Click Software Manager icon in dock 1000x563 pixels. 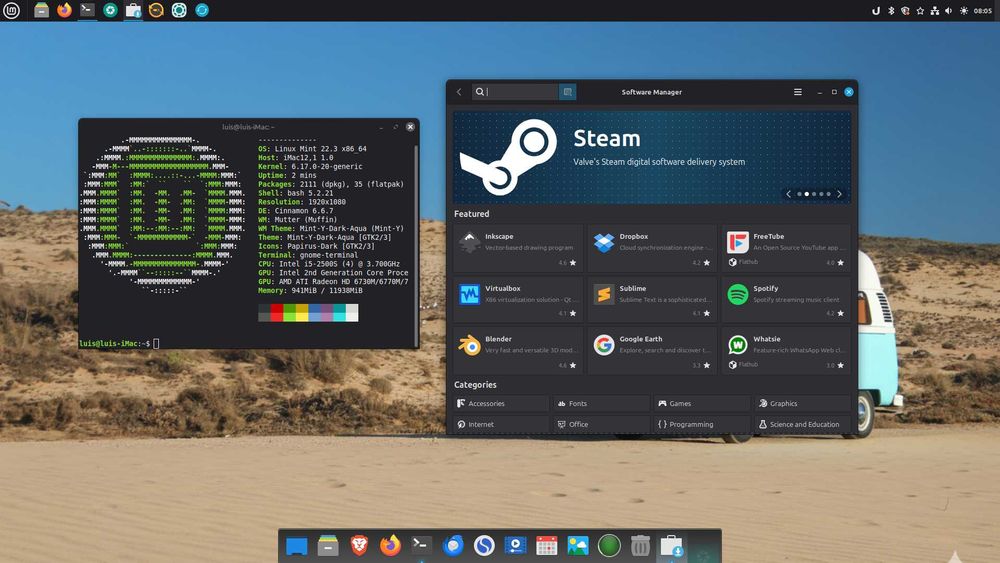coord(672,546)
